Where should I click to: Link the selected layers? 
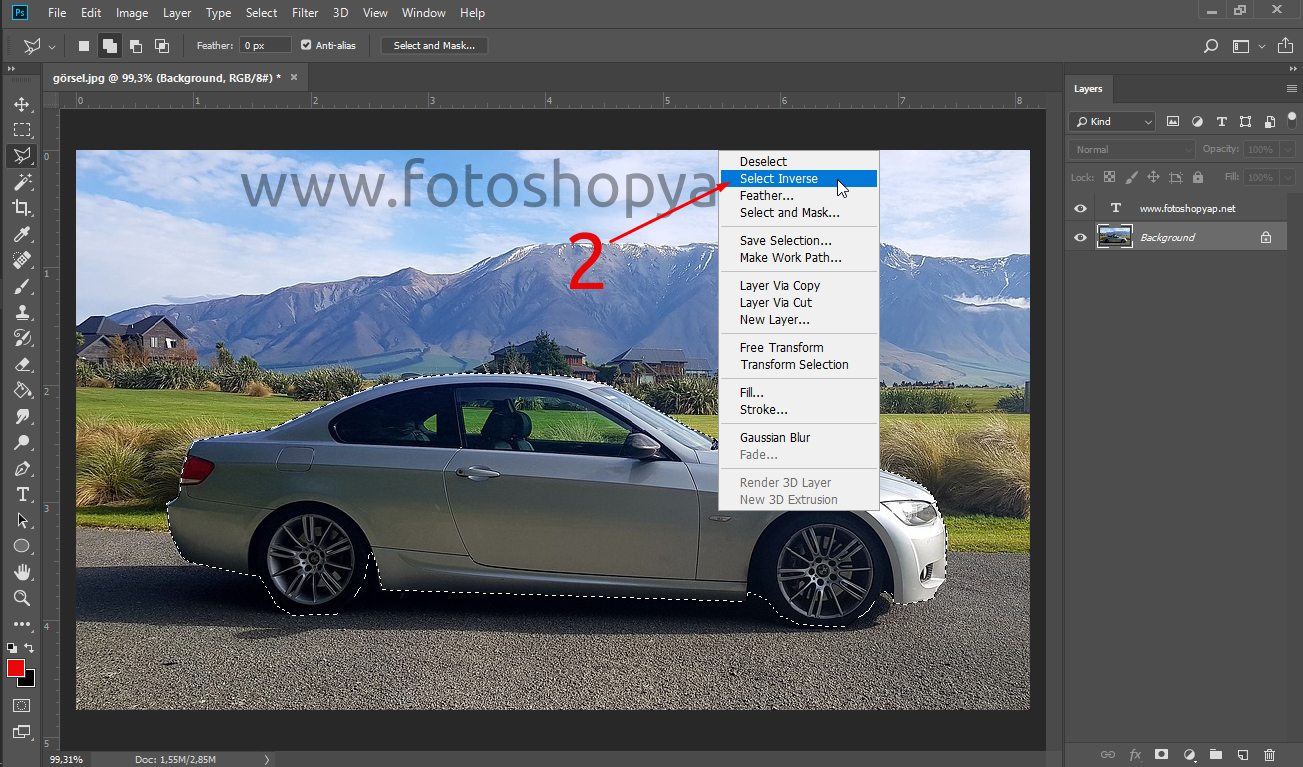tap(1108, 755)
